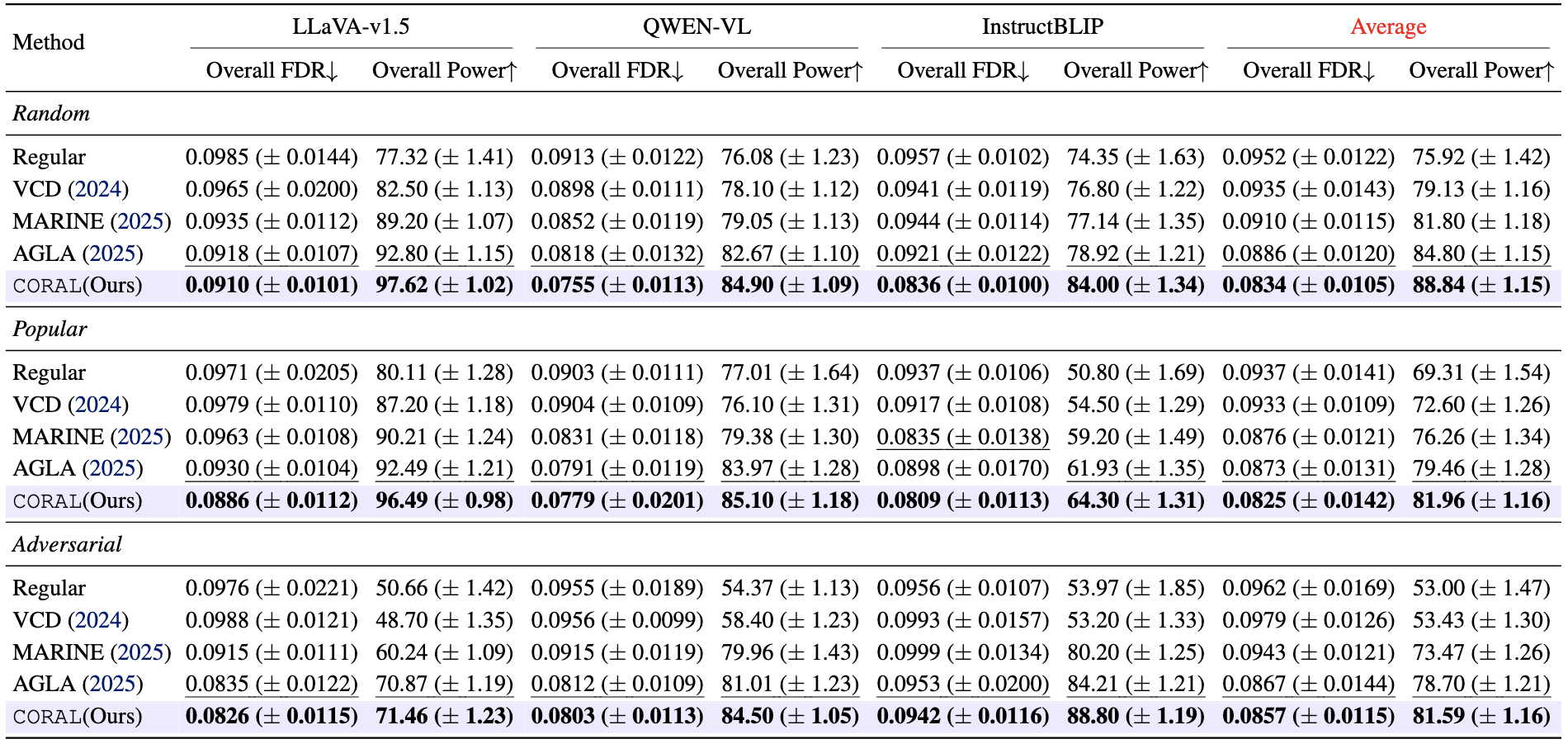The width and height of the screenshot is (1568, 744).
Task: Click the cell 48.70 (± 1.35)
Action: [445, 620]
